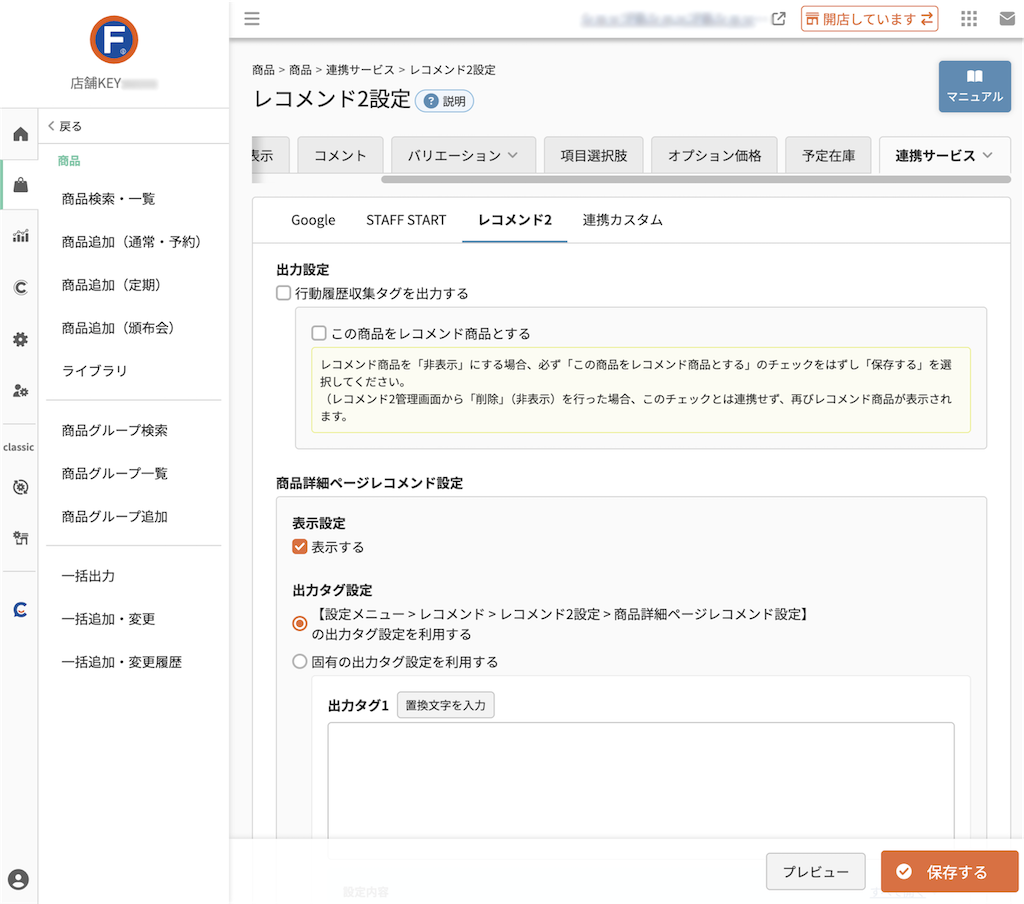Go back via 戻る chevron
The width and height of the screenshot is (1024, 904).
65,126
